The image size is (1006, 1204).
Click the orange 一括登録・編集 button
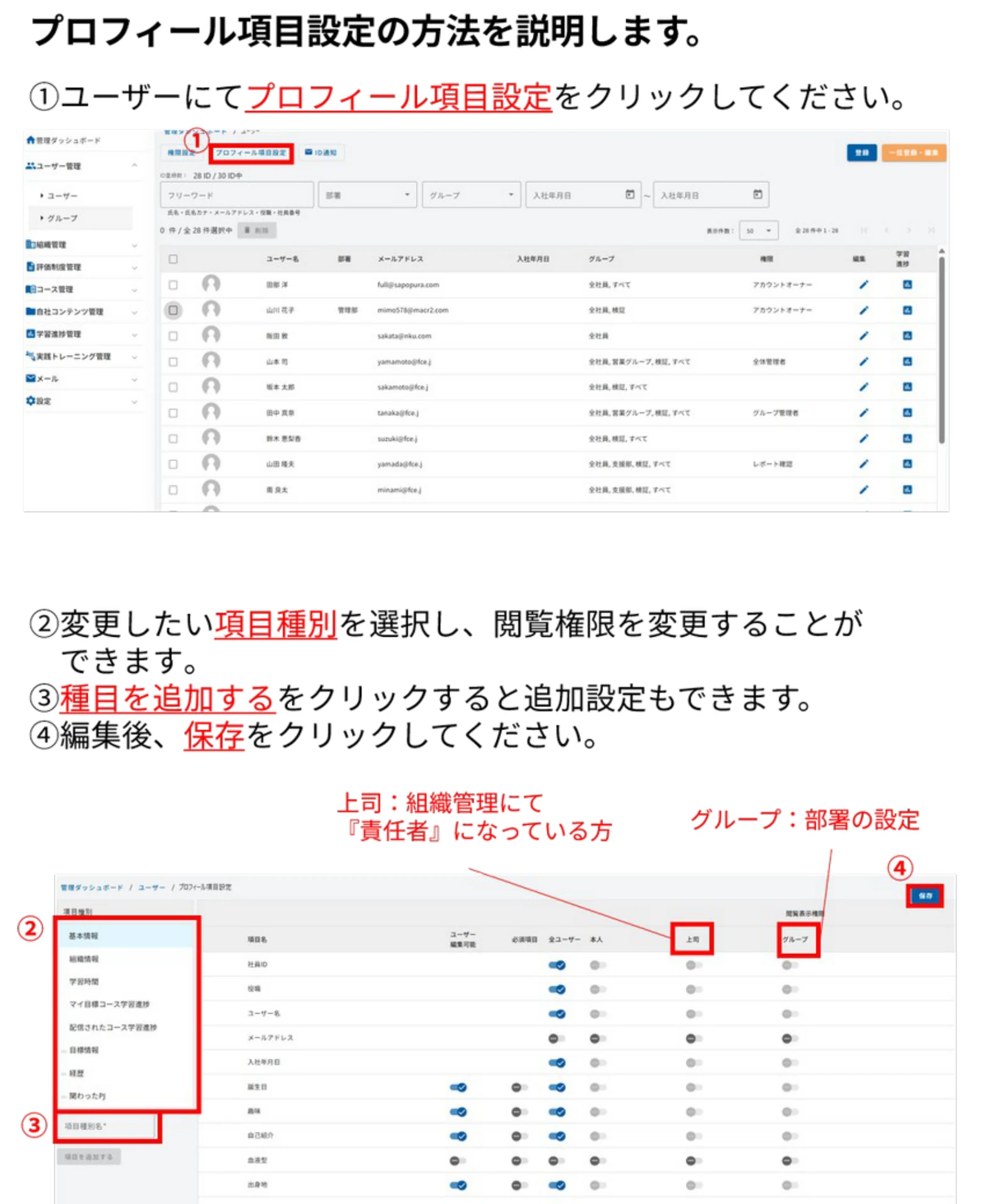click(913, 153)
